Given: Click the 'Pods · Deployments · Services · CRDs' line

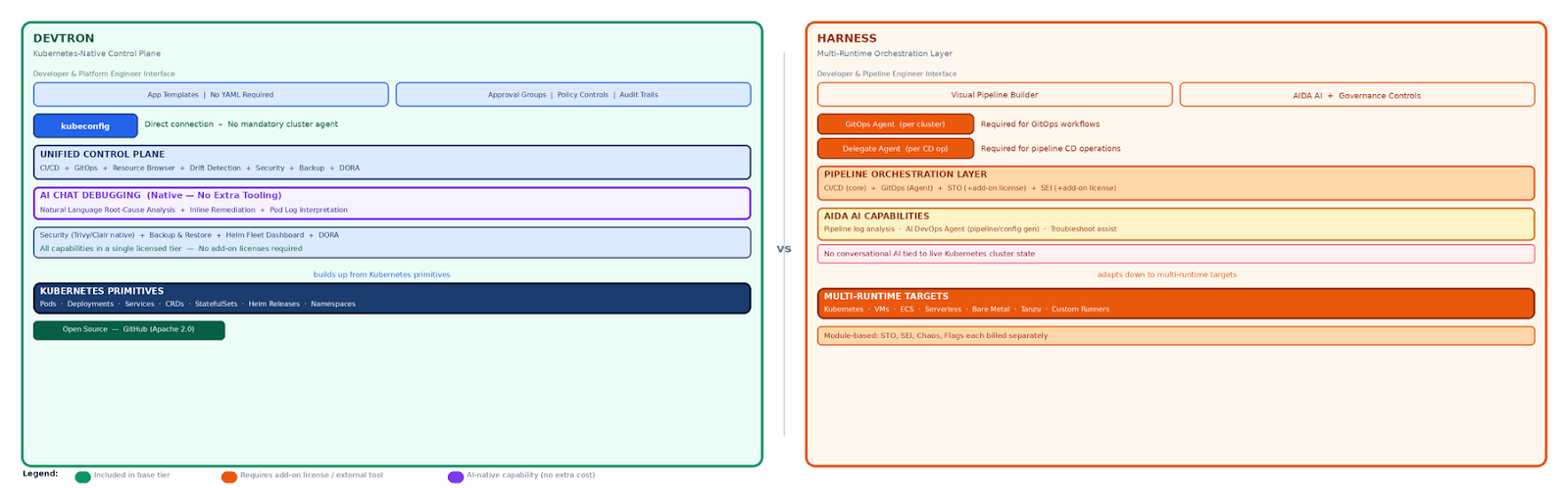Looking at the screenshot, I should tap(198, 304).
